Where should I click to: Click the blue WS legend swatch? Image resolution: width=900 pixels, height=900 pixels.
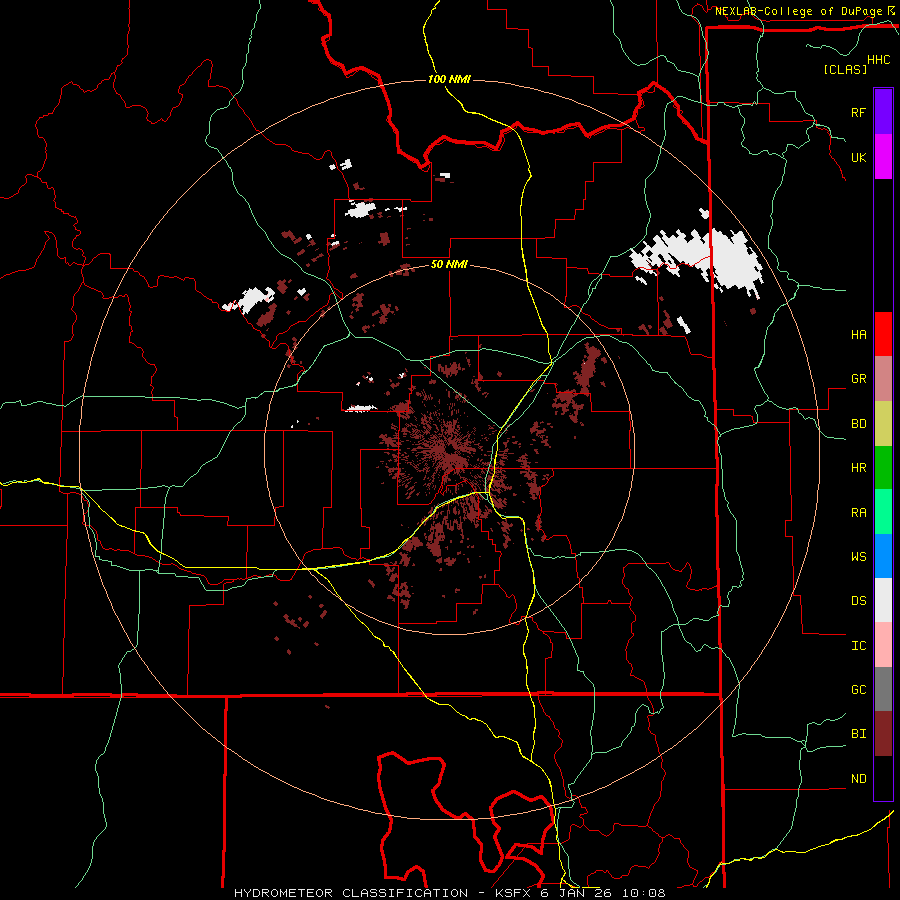coord(883,556)
